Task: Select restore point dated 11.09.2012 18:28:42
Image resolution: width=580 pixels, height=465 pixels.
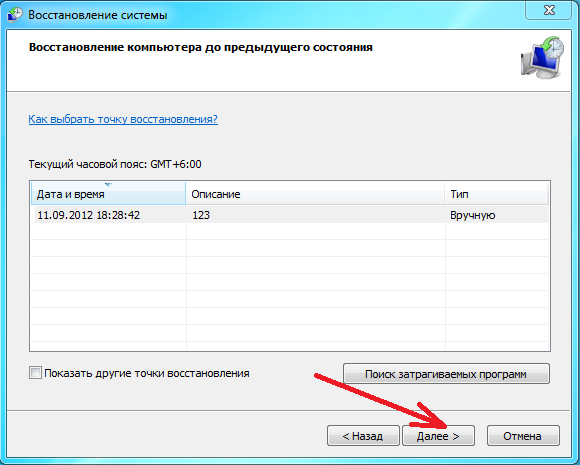Action: 88,215
